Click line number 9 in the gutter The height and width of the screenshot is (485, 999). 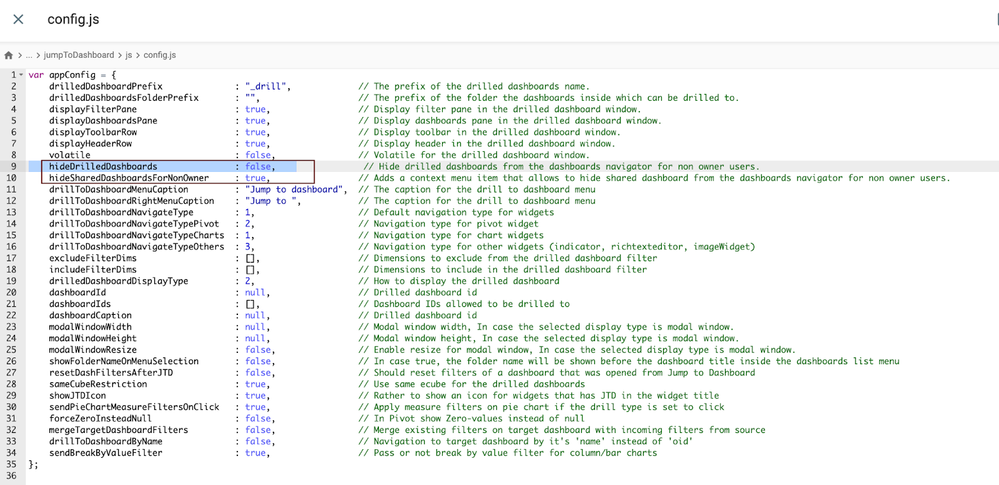point(13,166)
